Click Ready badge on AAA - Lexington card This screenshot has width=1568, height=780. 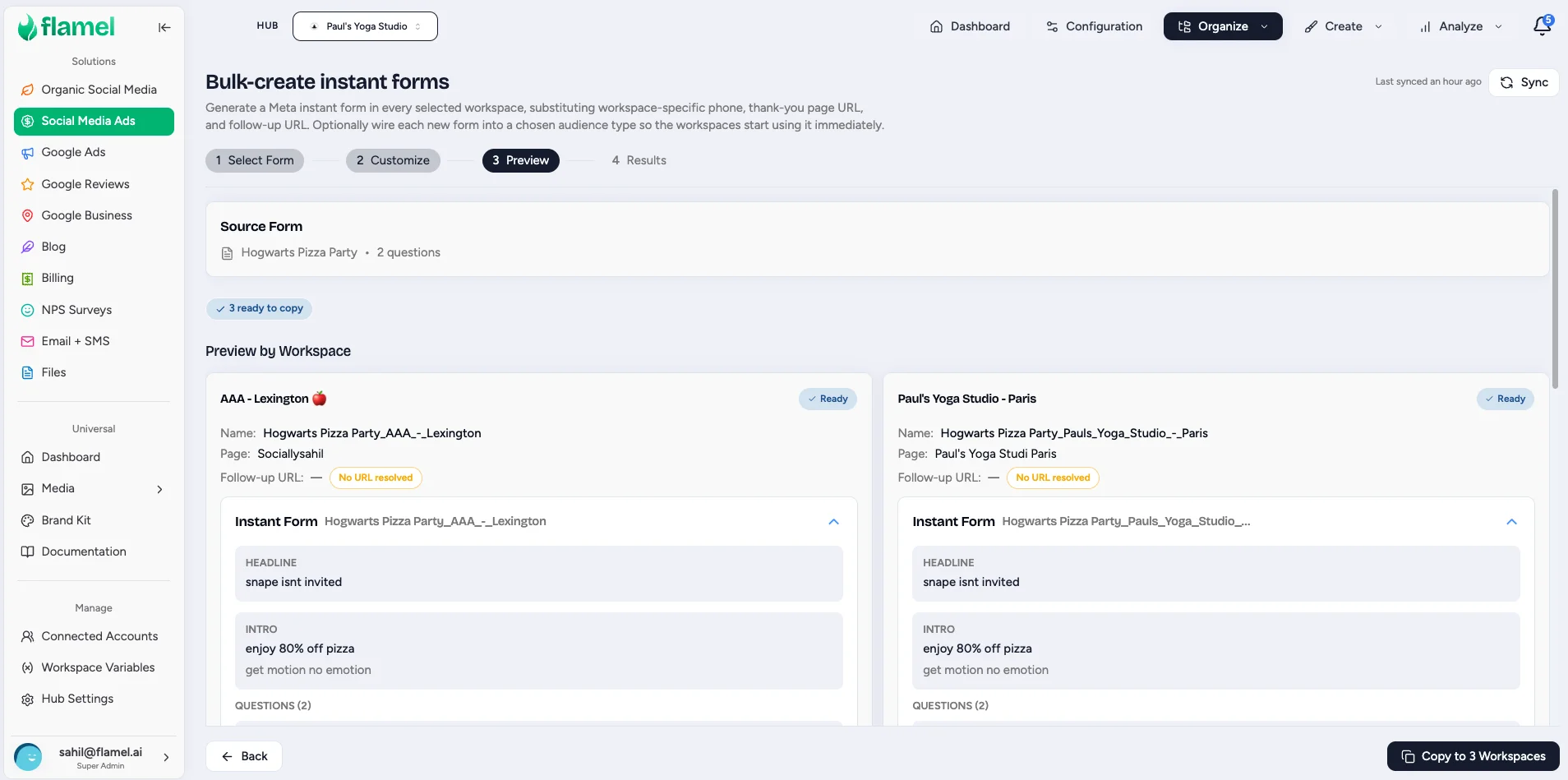pyautogui.click(x=828, y=399)
